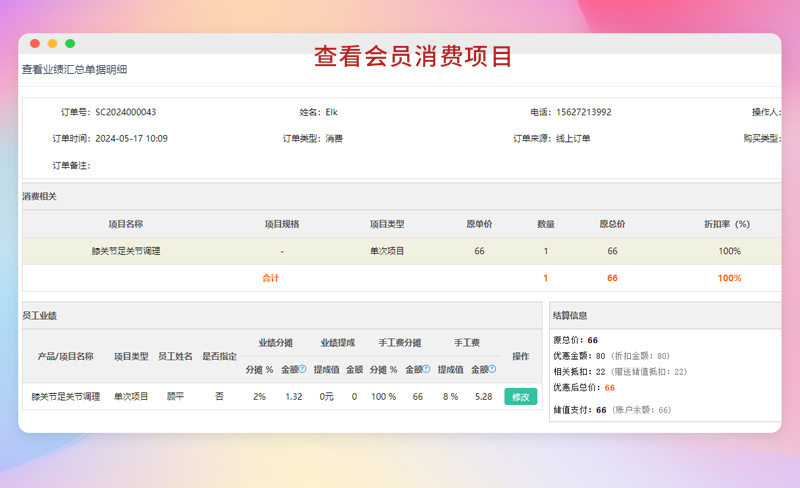Select 膝关节足关节调理 in 员工业绩 row
This screenshot has width=800, height=488.
pos(65,397)
